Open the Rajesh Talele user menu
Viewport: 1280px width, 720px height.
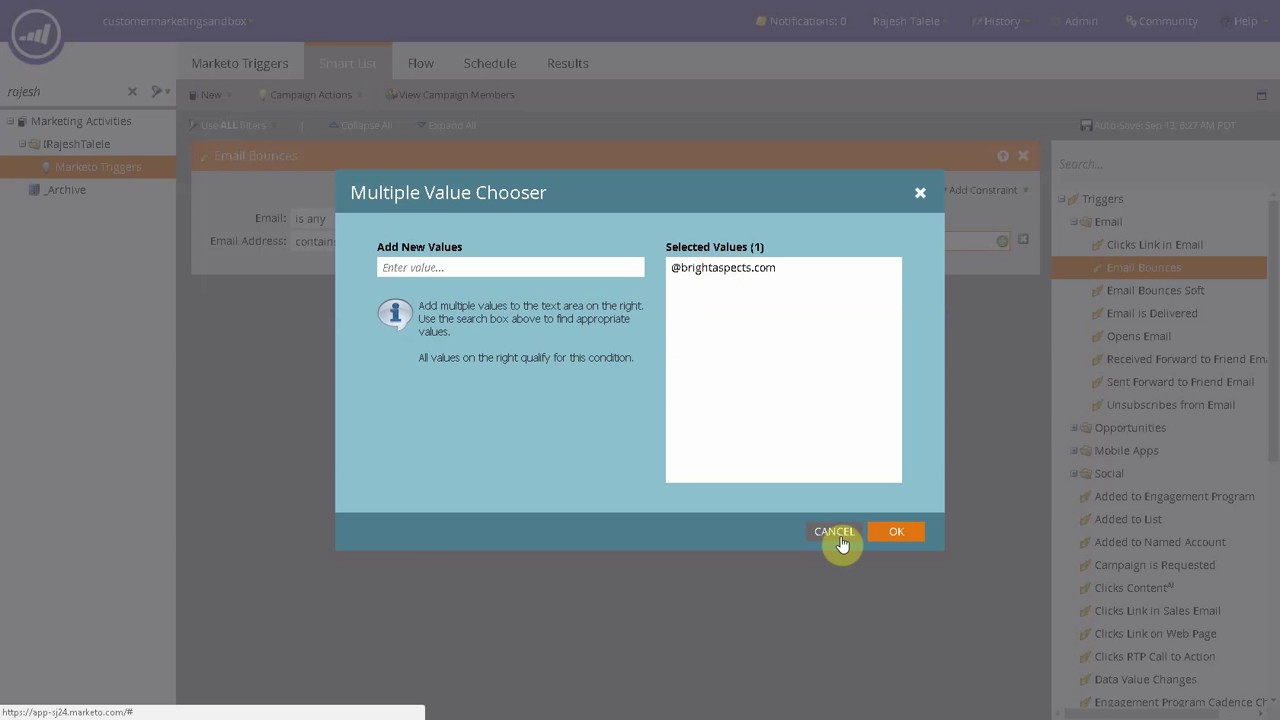pyautogui.click(x=911, y=21)
